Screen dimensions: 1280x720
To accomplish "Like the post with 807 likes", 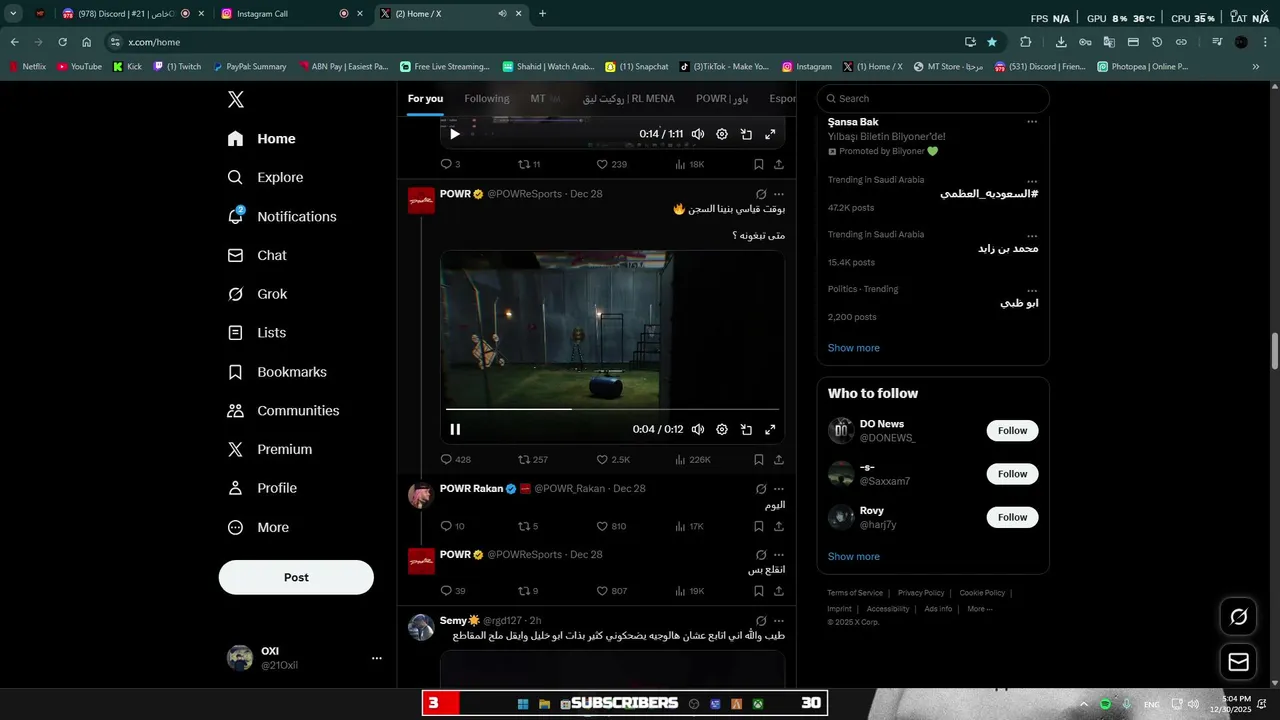I will click(611, 591).
